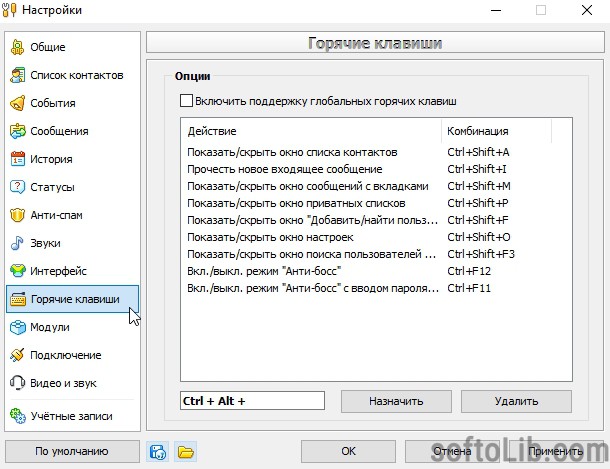
Task: Click the Ctrl+Shift+A combination cell
Action: coord(478,152)
